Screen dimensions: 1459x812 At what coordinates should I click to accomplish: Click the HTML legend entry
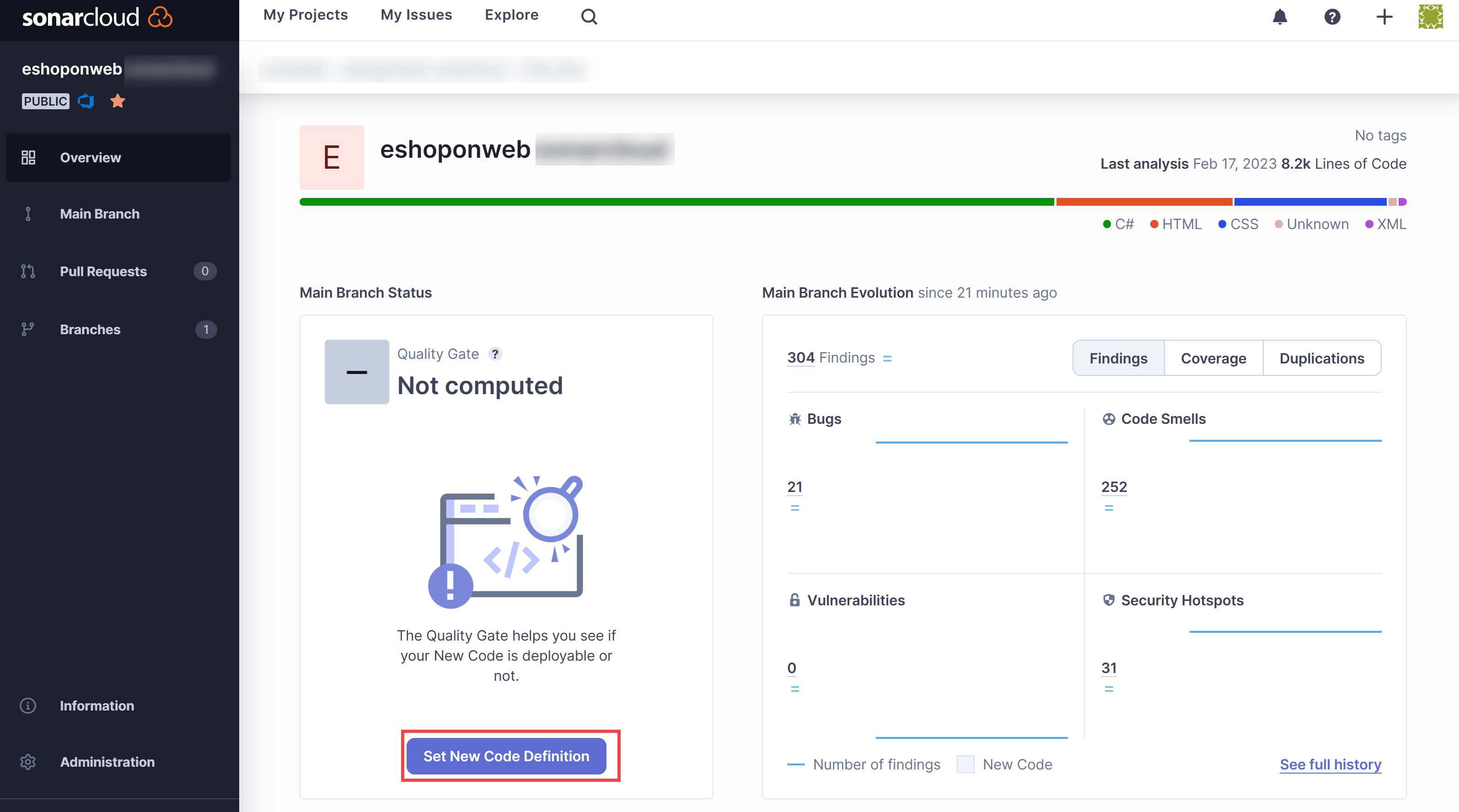(1175, 224)
